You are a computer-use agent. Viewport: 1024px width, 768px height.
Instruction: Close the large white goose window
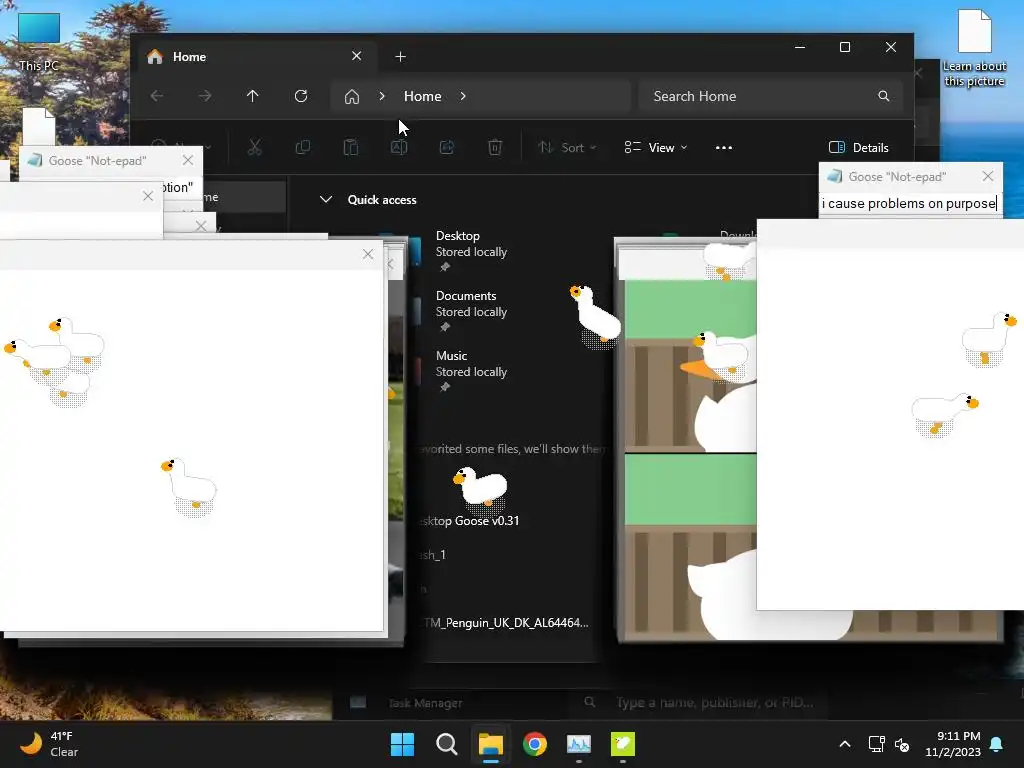(368, 255)
